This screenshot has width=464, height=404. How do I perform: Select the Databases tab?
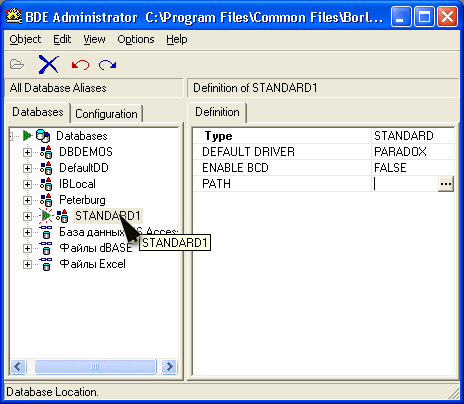pos(38,112)
